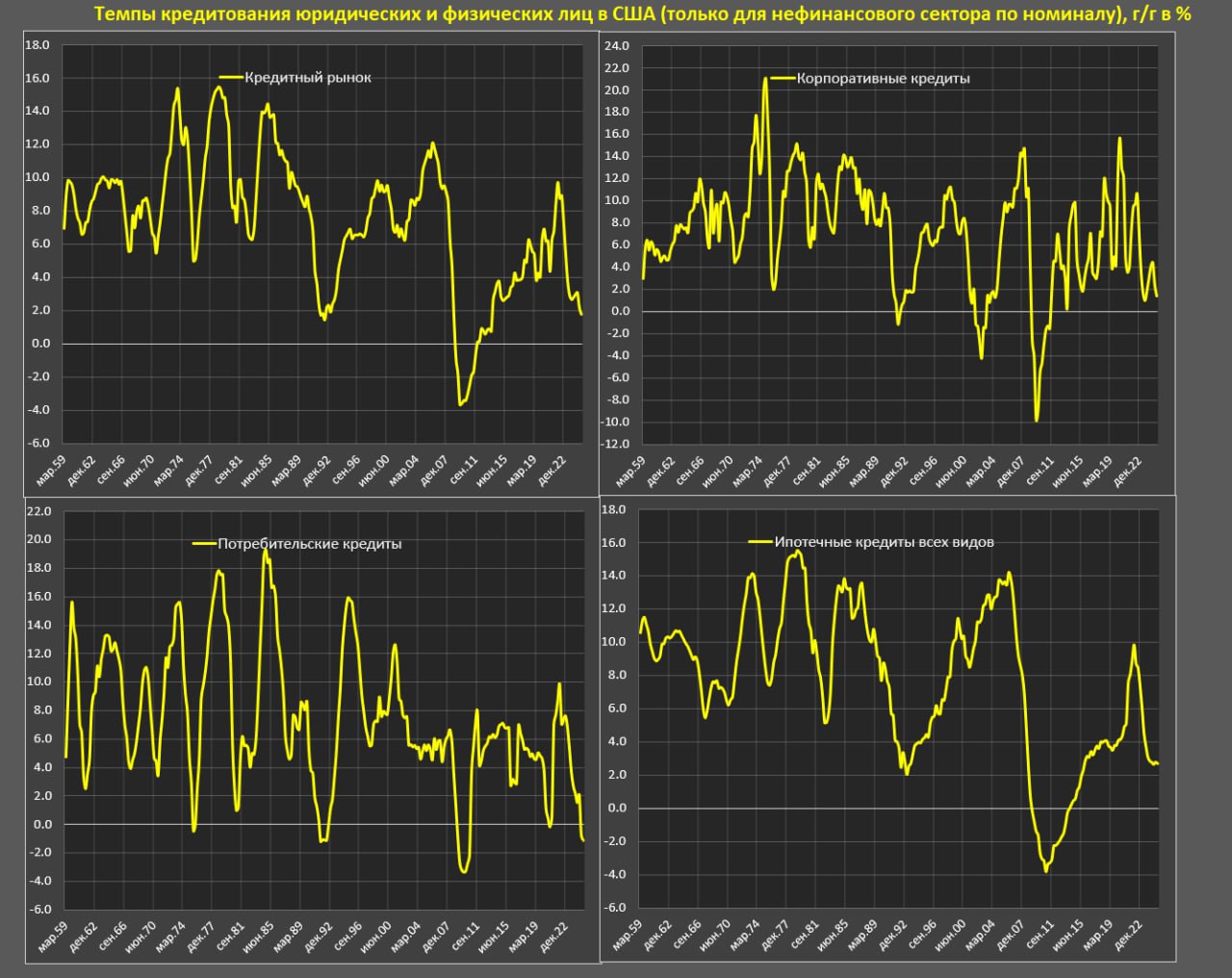Click the highest peak of Корпоративные кредиты line
Viewport: 1232px width, 978px height.
coord(765,79)
